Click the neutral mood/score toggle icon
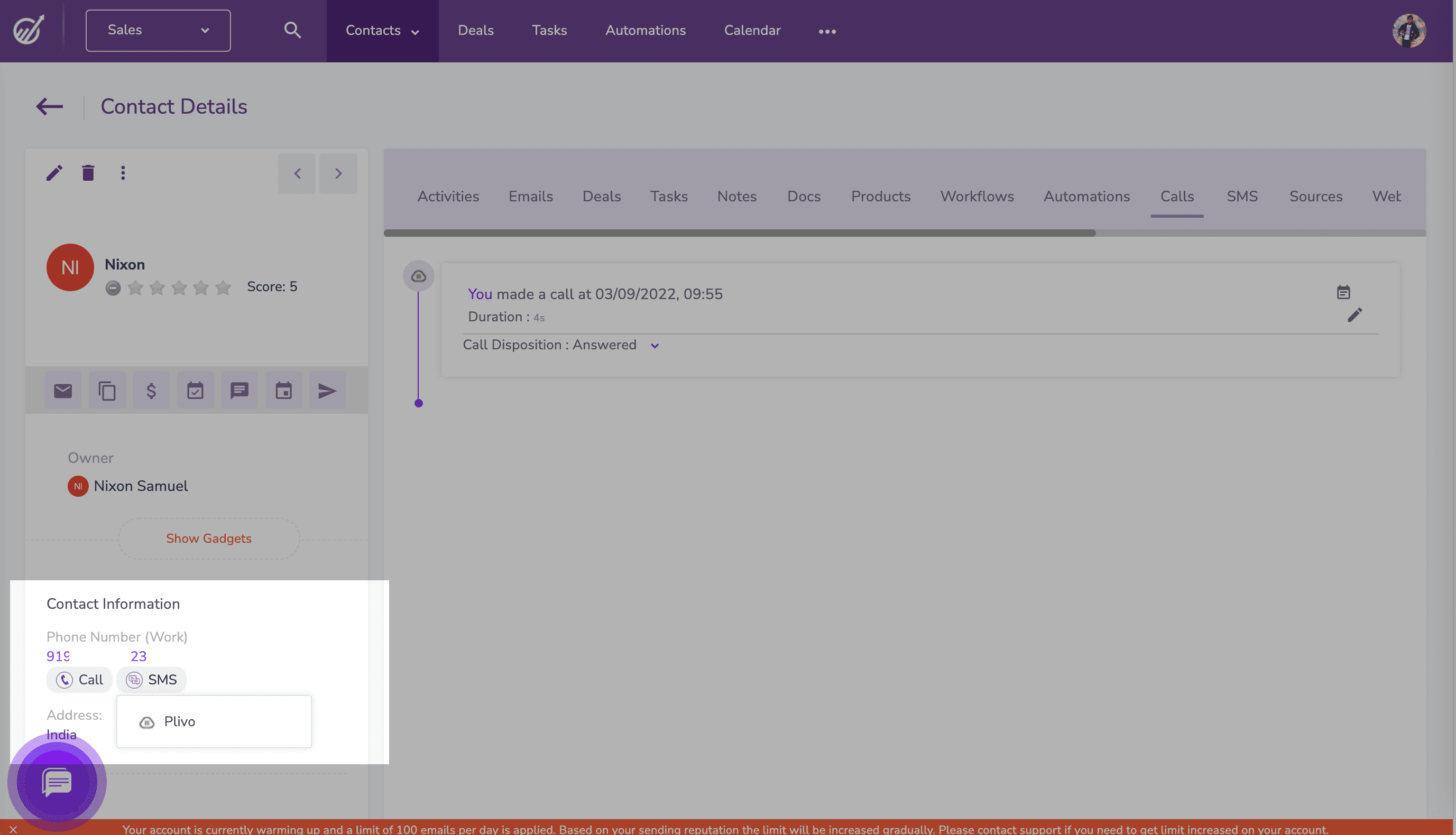The width and height of the screenshot is (1456, 835). click(x=112, y=287)
